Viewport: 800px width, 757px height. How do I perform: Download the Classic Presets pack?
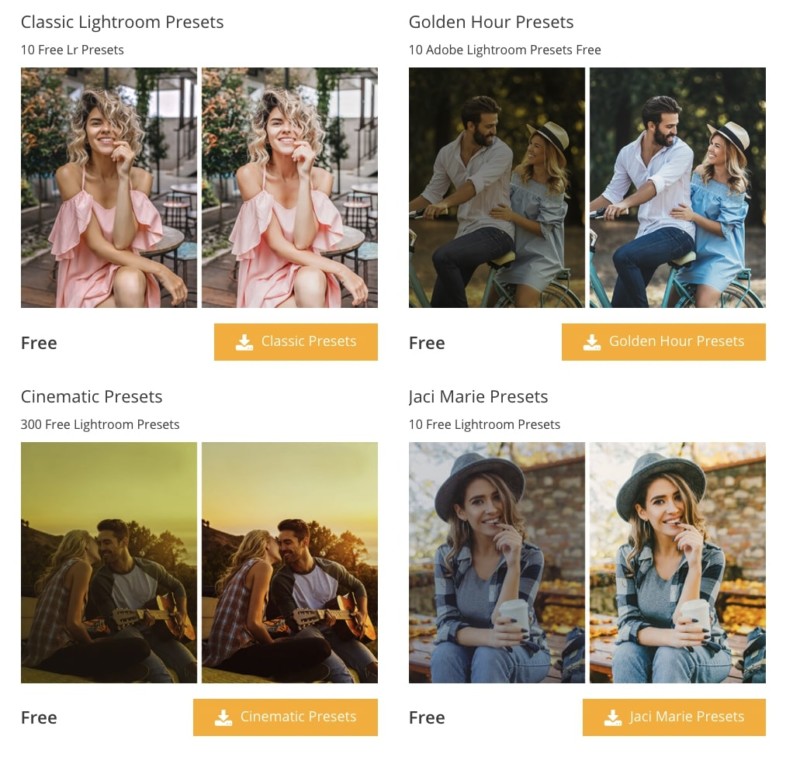(295, 341)
